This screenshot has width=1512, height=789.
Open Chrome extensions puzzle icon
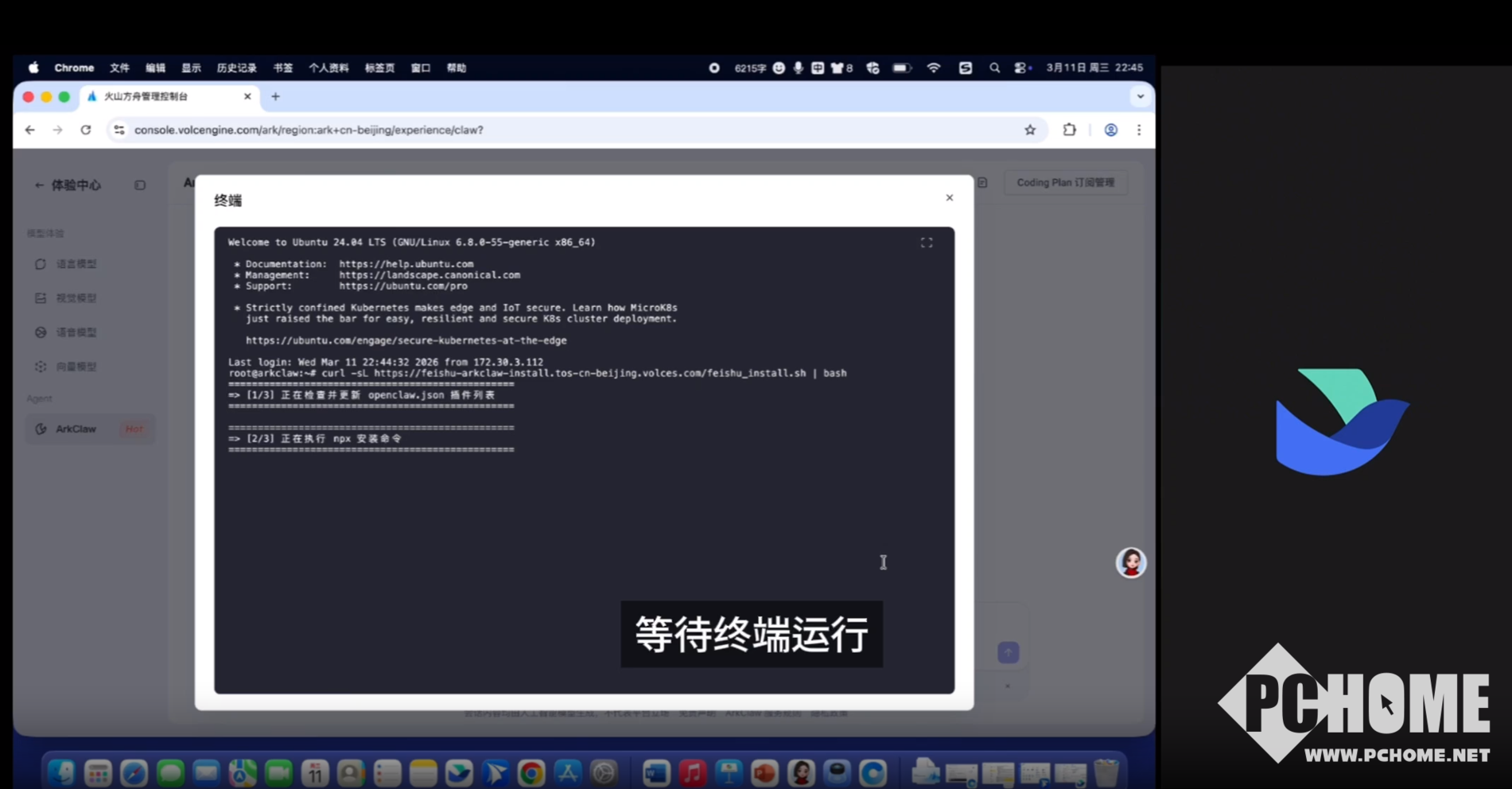tap(1069, 130)
